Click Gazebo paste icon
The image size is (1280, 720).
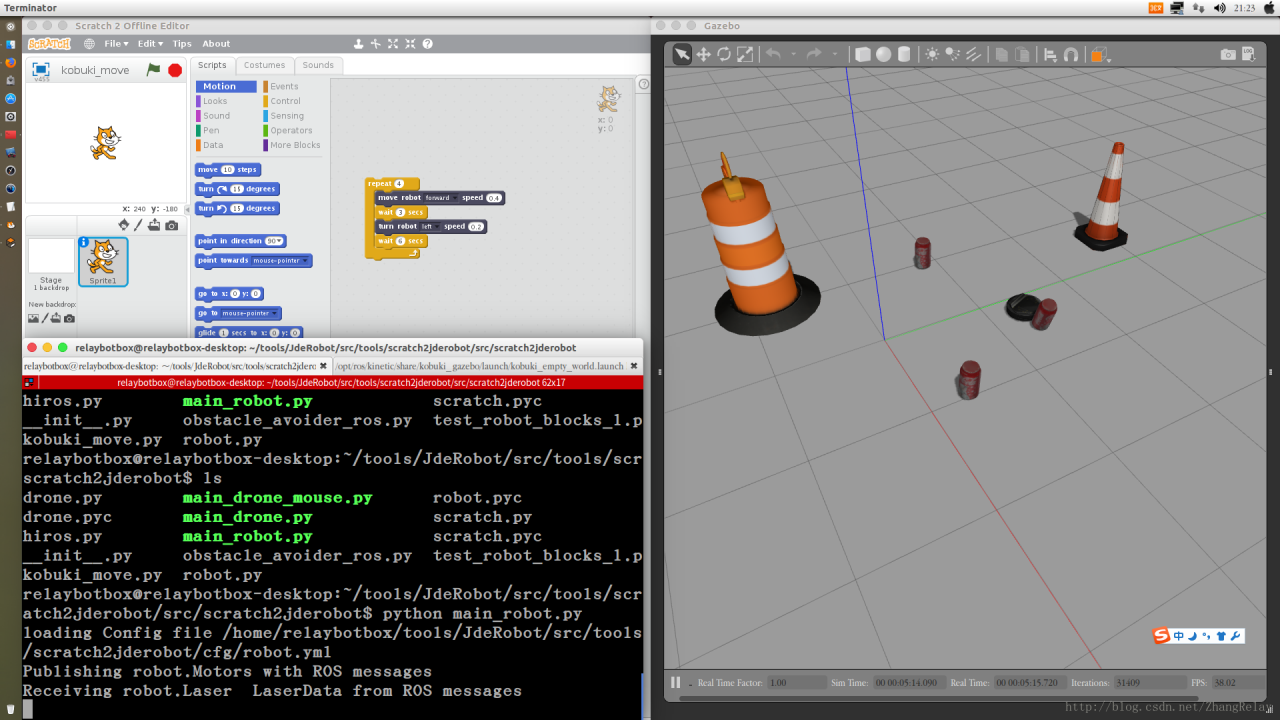(1023, 55)
